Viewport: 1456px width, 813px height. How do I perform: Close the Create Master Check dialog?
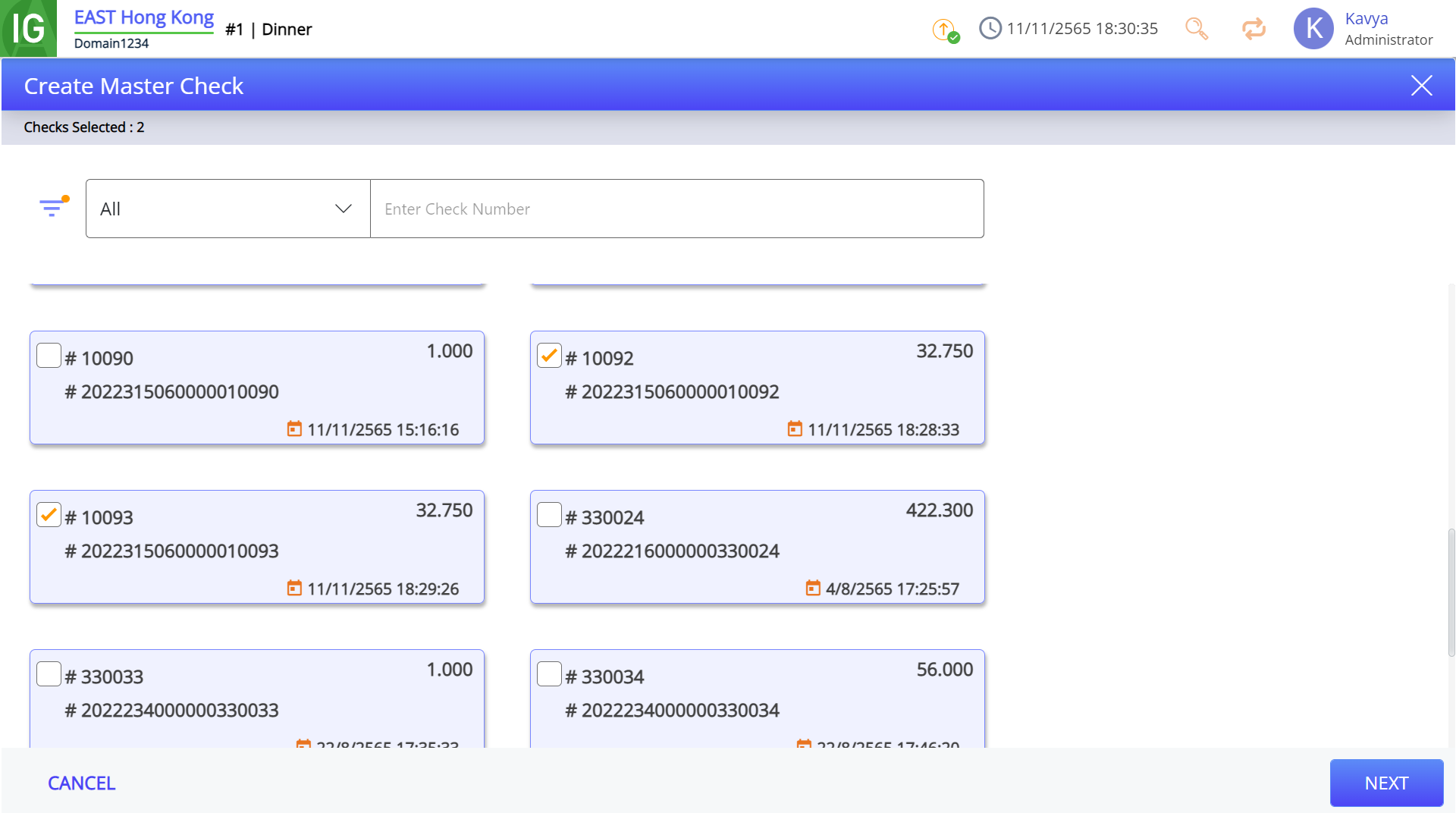point(1421,86)
